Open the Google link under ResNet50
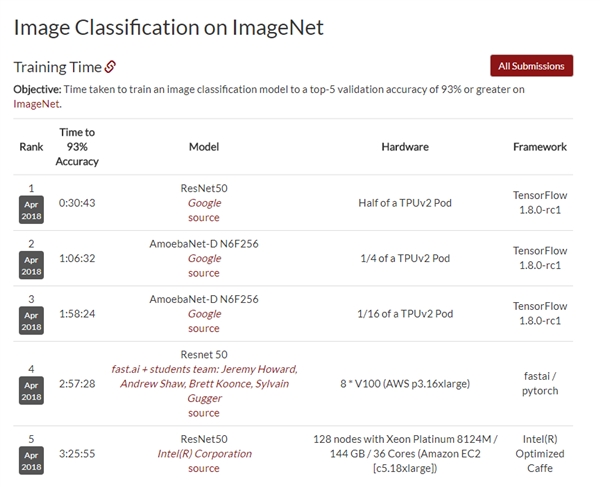The image size is (600, 487). pos(204,203)
